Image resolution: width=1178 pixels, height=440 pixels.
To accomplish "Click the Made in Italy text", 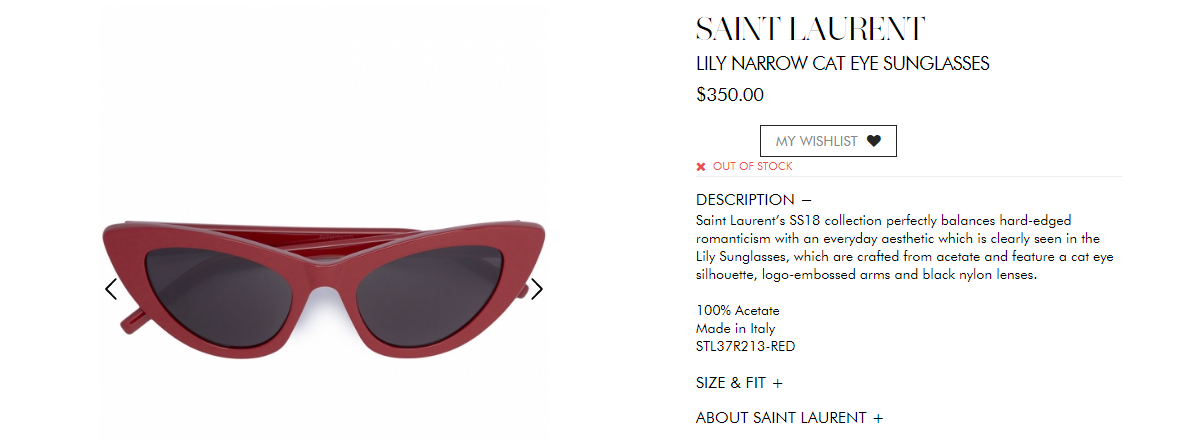I will point(735,329).
